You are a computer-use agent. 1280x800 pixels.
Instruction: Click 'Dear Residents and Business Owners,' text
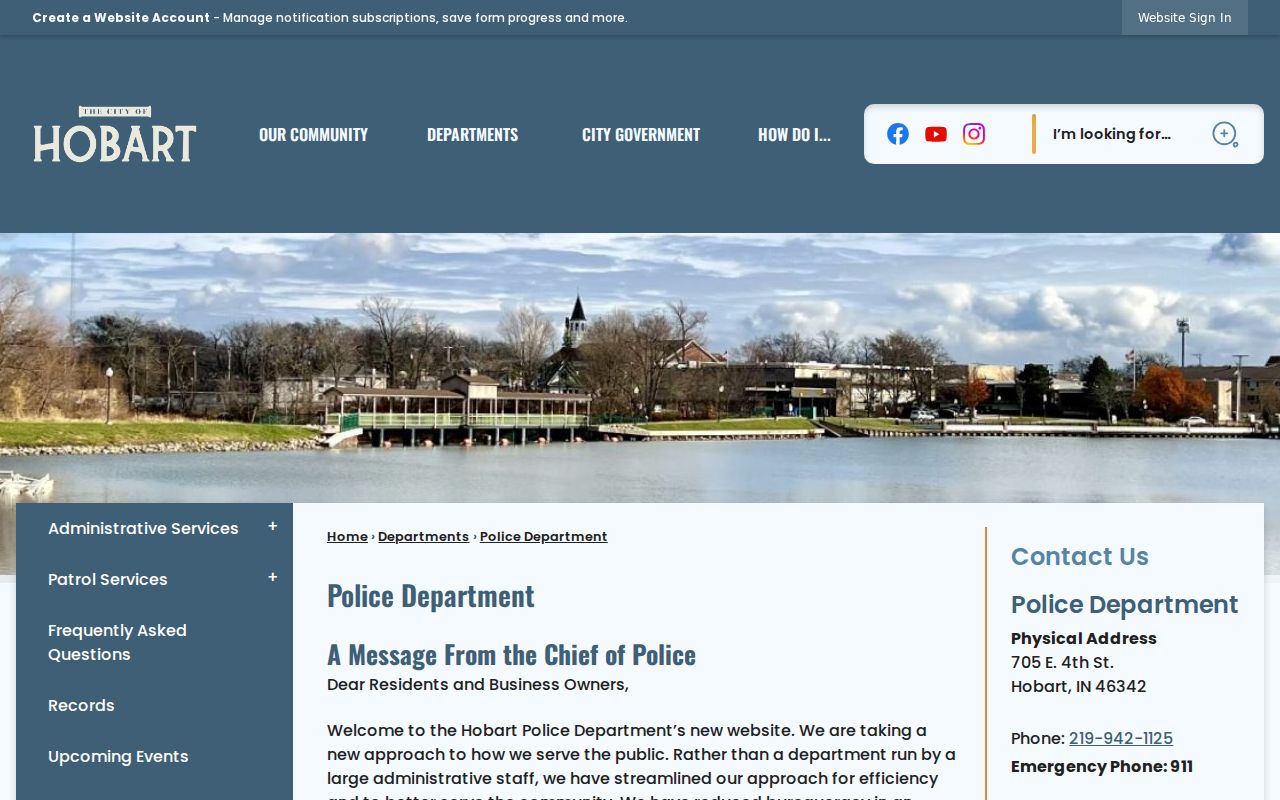478,685
